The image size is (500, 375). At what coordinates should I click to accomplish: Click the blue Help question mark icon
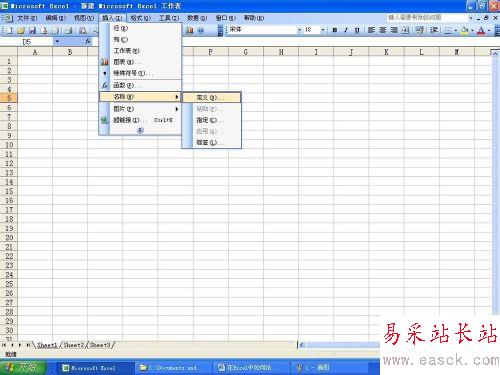[x=201, y=30]
